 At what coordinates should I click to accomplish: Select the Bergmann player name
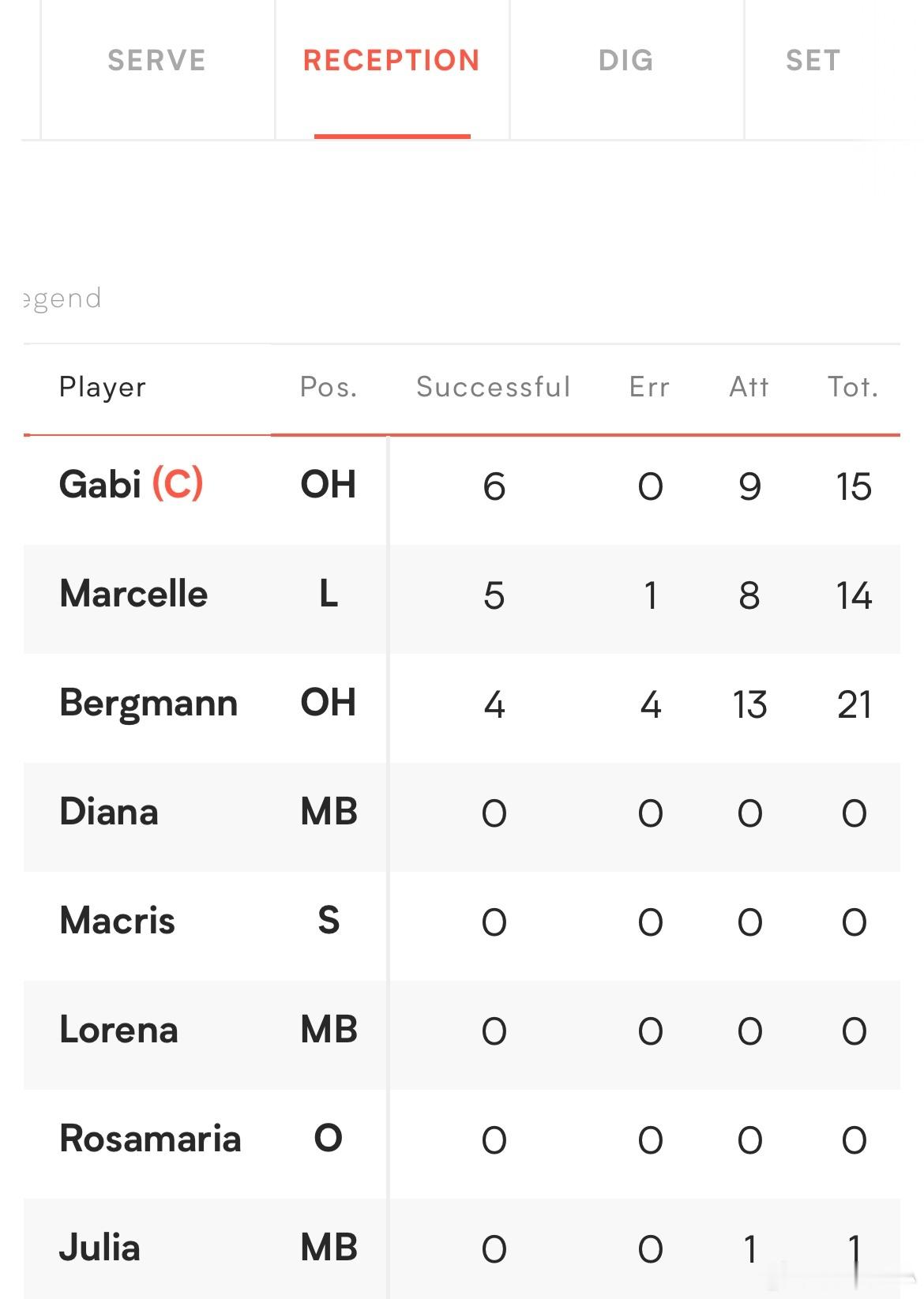coord(148,703)
